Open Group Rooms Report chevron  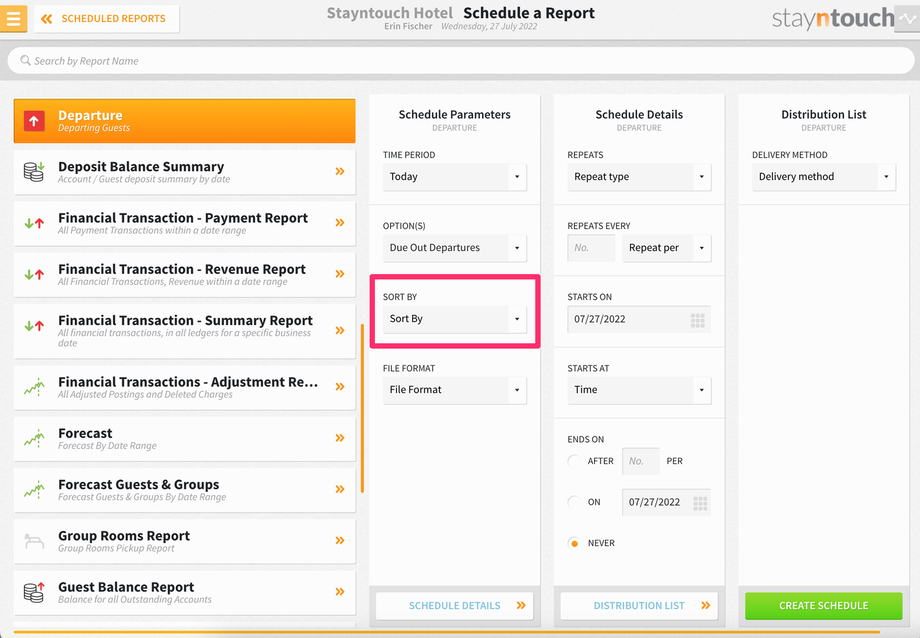(340, 540)
